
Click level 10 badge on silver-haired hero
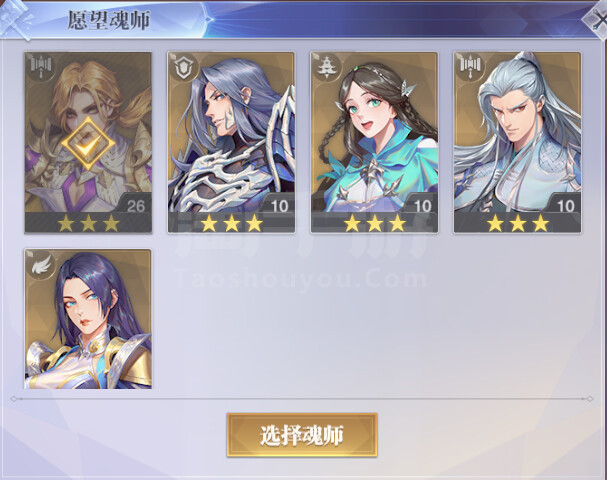(565, 206)
